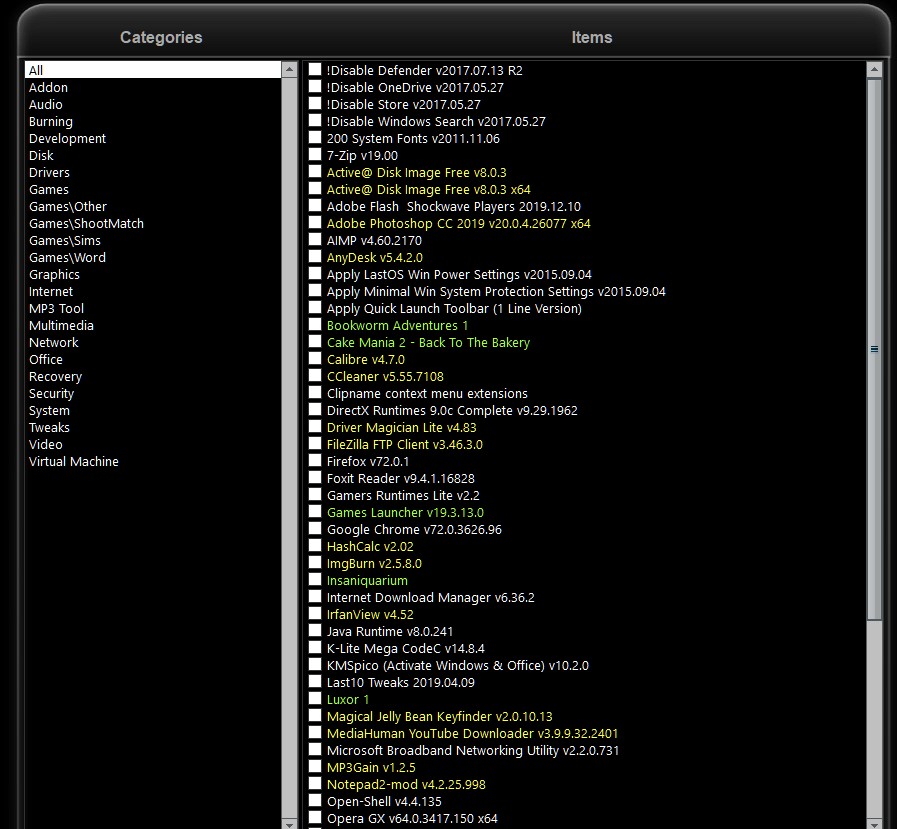Check the Firefox v72.0.1 checkbox
Image resolution: width=897 pixels, height=829 pixels.
click(x=315, y=461)
